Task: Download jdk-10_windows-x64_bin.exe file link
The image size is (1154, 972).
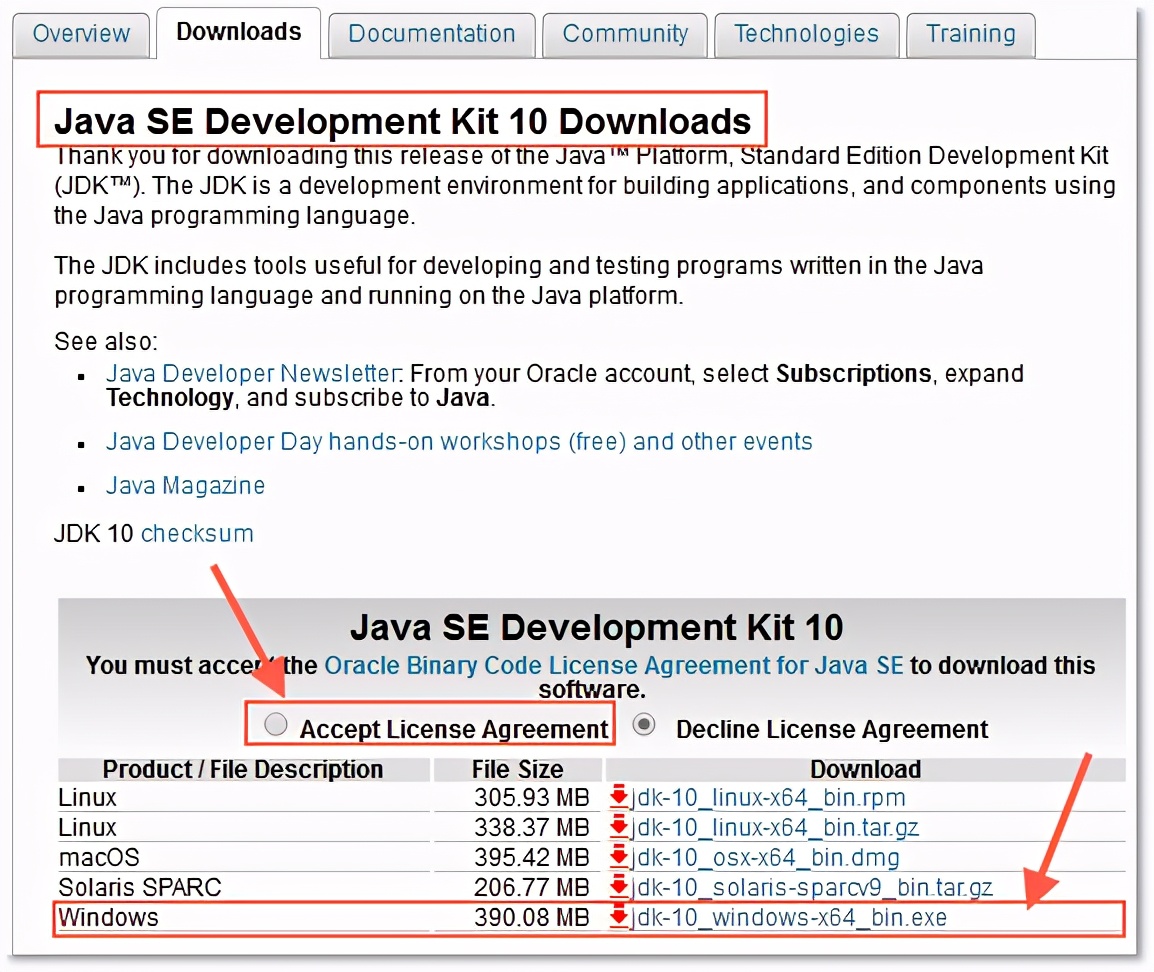Action: 788,917
